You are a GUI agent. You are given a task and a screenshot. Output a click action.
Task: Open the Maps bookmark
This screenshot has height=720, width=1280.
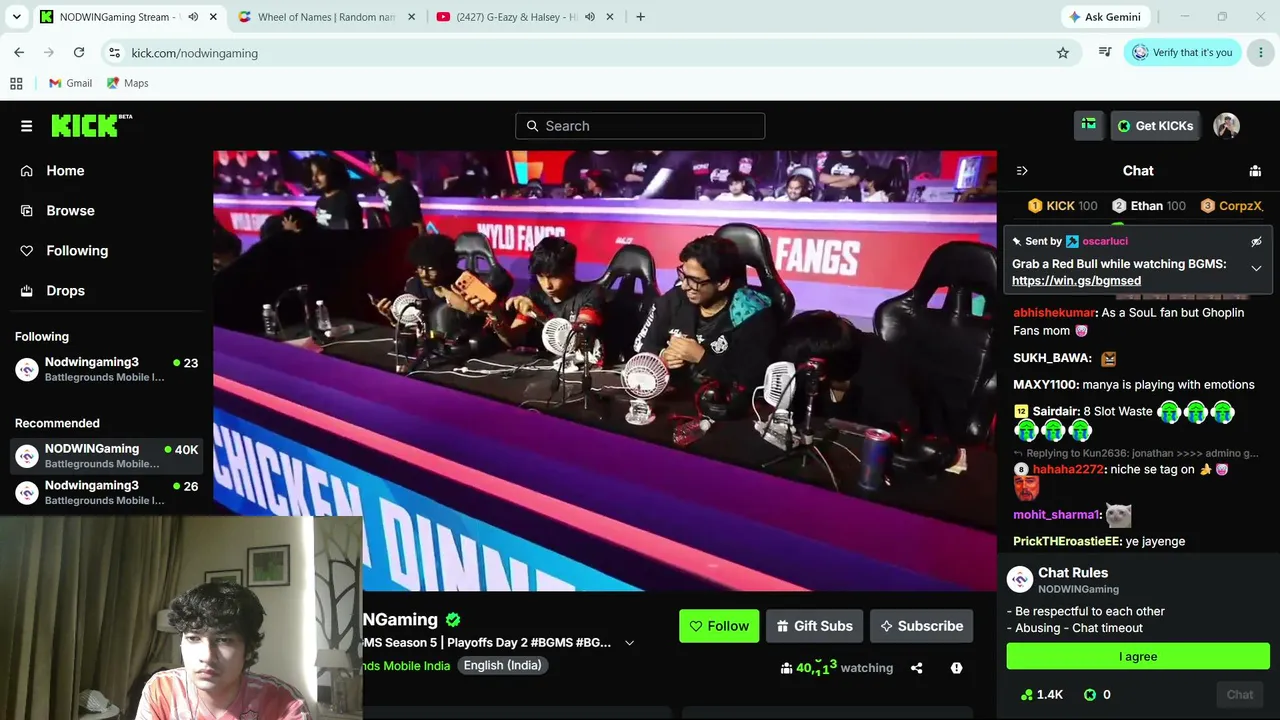(x=127, y=83)
